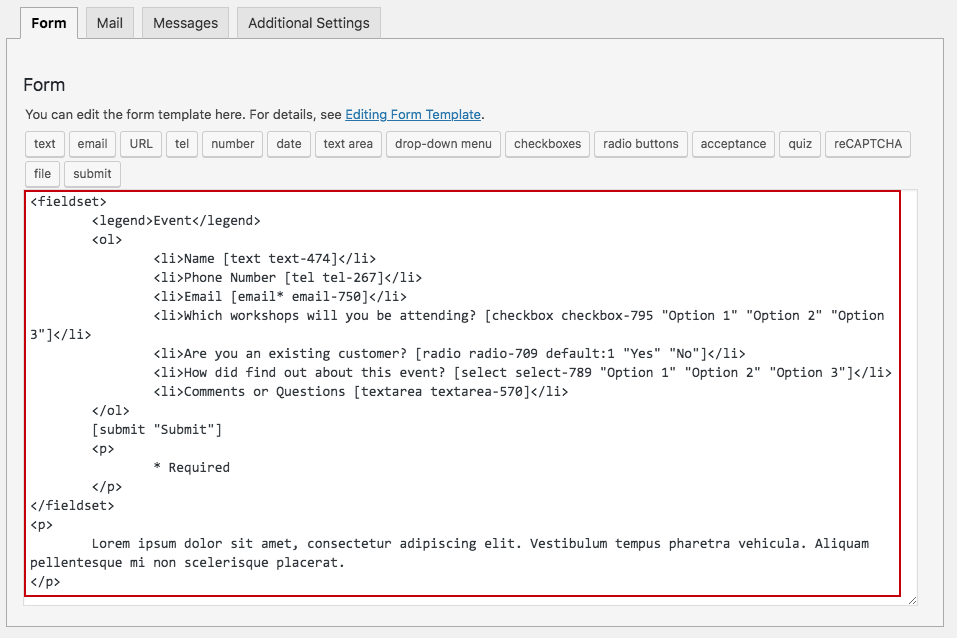Insert a quiz tag
Viewport: 957px width, 638px height.
click(800, 144)
